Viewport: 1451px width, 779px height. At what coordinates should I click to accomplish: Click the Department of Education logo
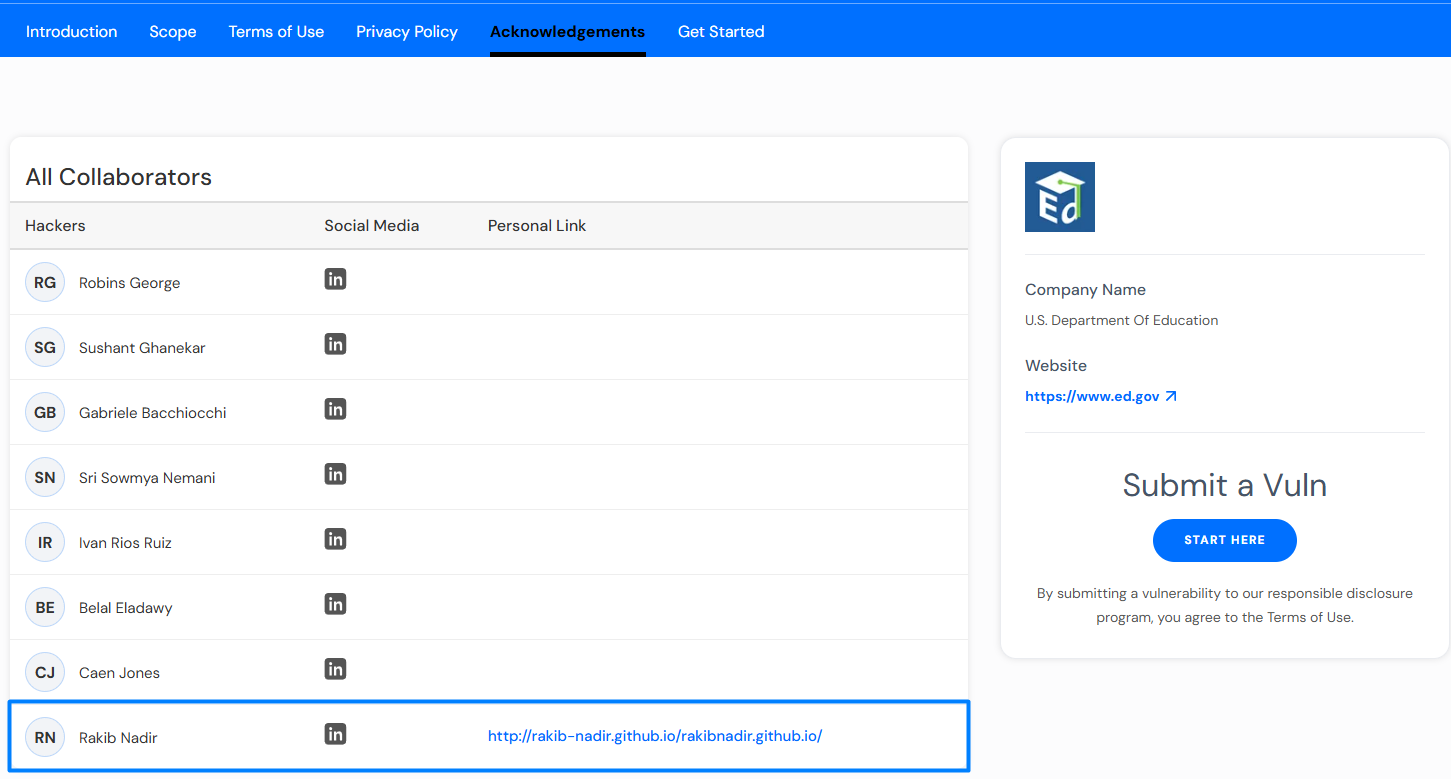[x=1060, y=197]
